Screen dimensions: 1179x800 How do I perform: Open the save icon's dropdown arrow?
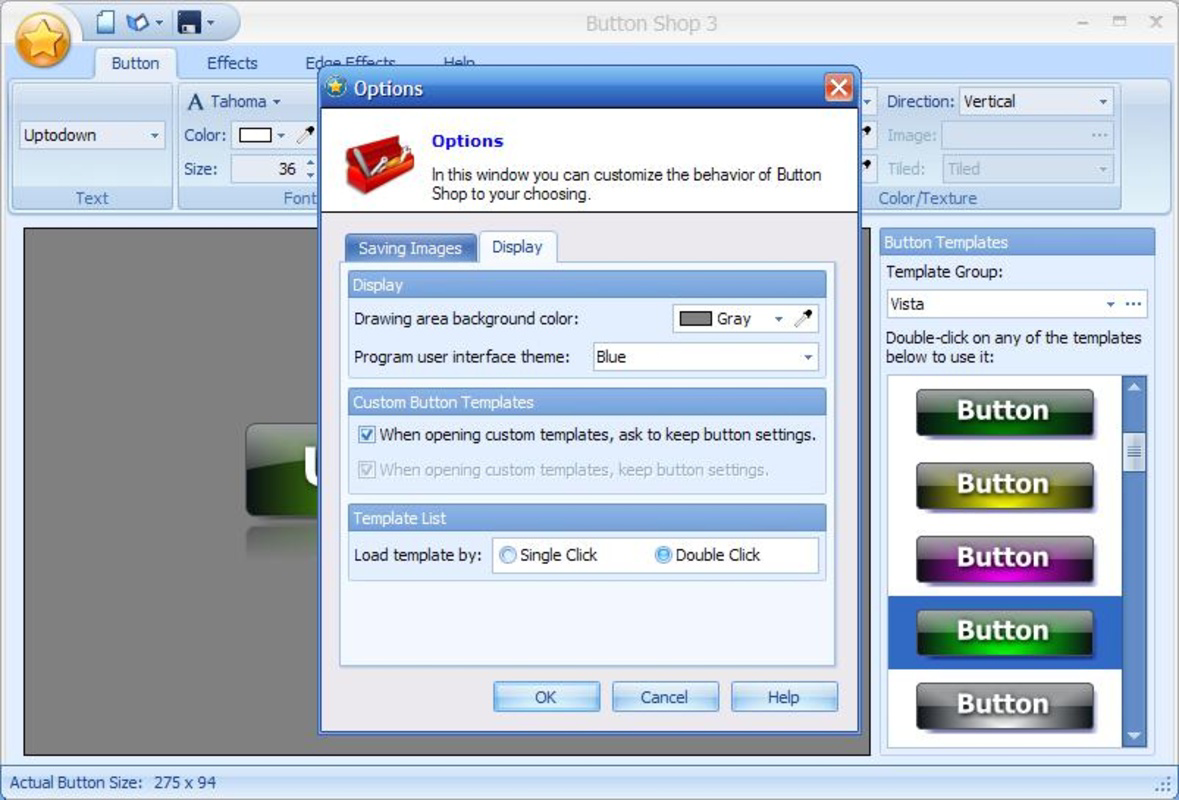pyautogui.click(x=211, y=23)
